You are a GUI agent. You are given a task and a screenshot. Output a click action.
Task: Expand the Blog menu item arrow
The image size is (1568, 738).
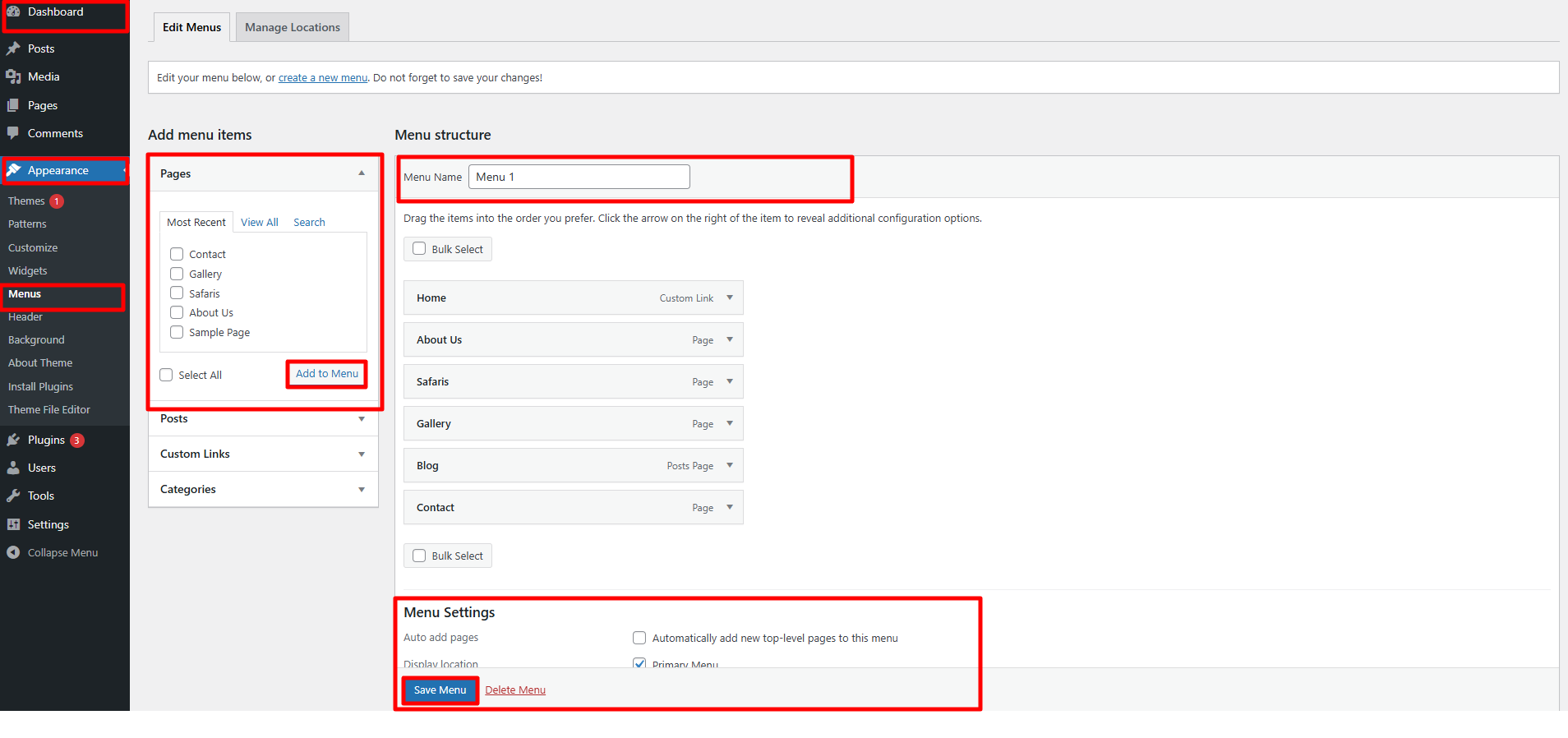click(730, 465)
